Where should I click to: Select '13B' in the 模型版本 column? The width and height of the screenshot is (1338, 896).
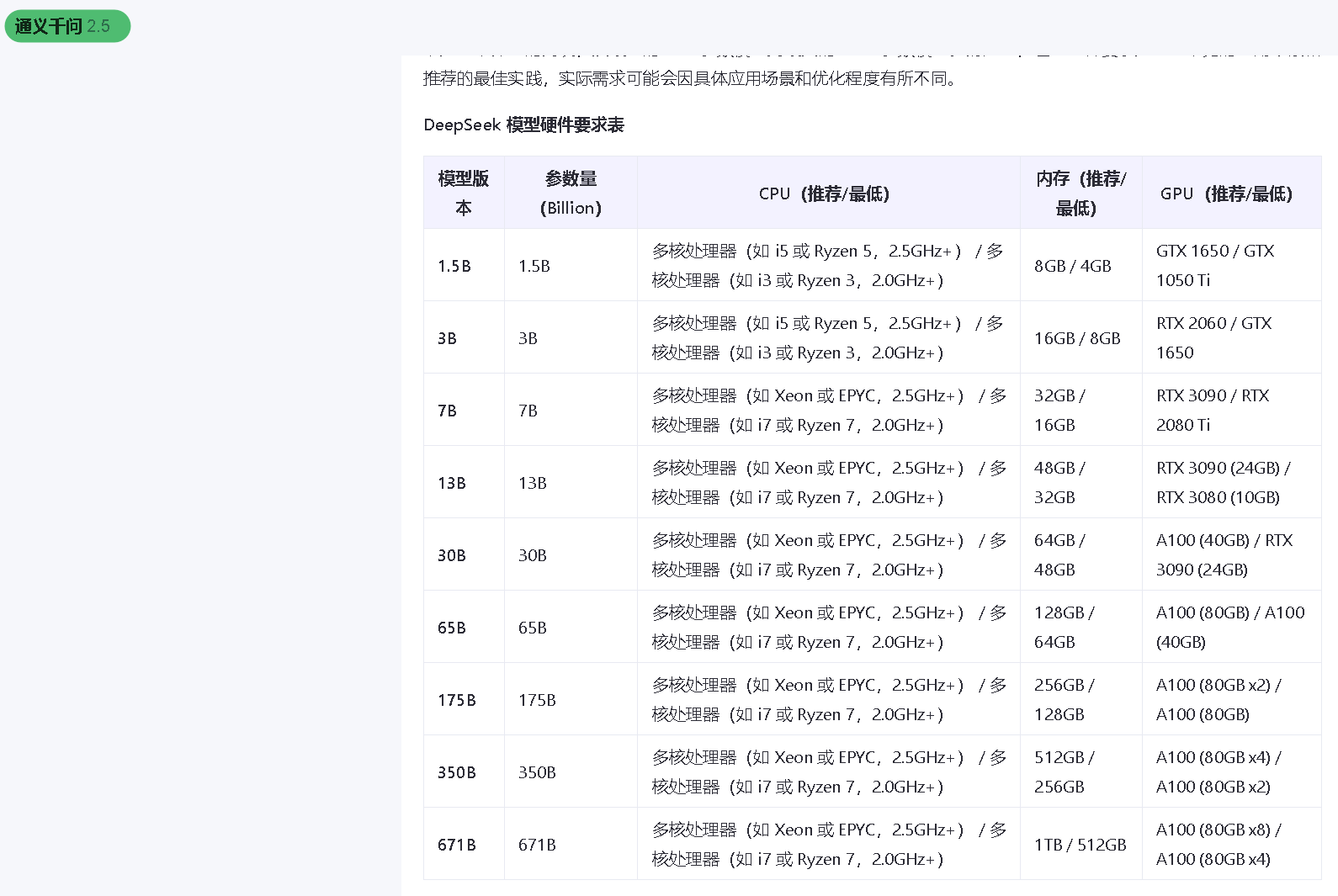(x=452, y=483)
